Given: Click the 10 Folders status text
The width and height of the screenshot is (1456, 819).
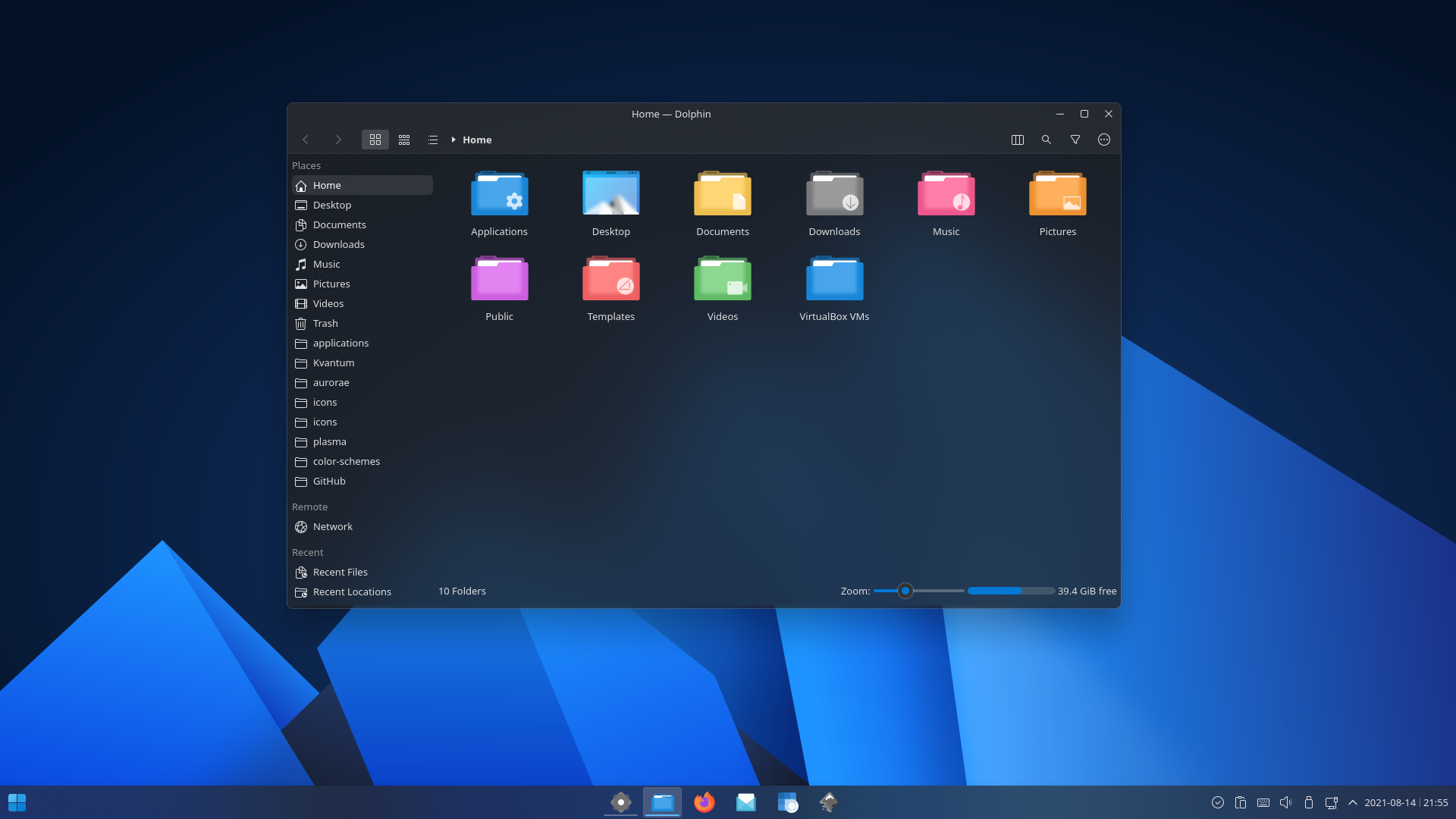Looking at the screenshot, I should (x=462, y=591).
